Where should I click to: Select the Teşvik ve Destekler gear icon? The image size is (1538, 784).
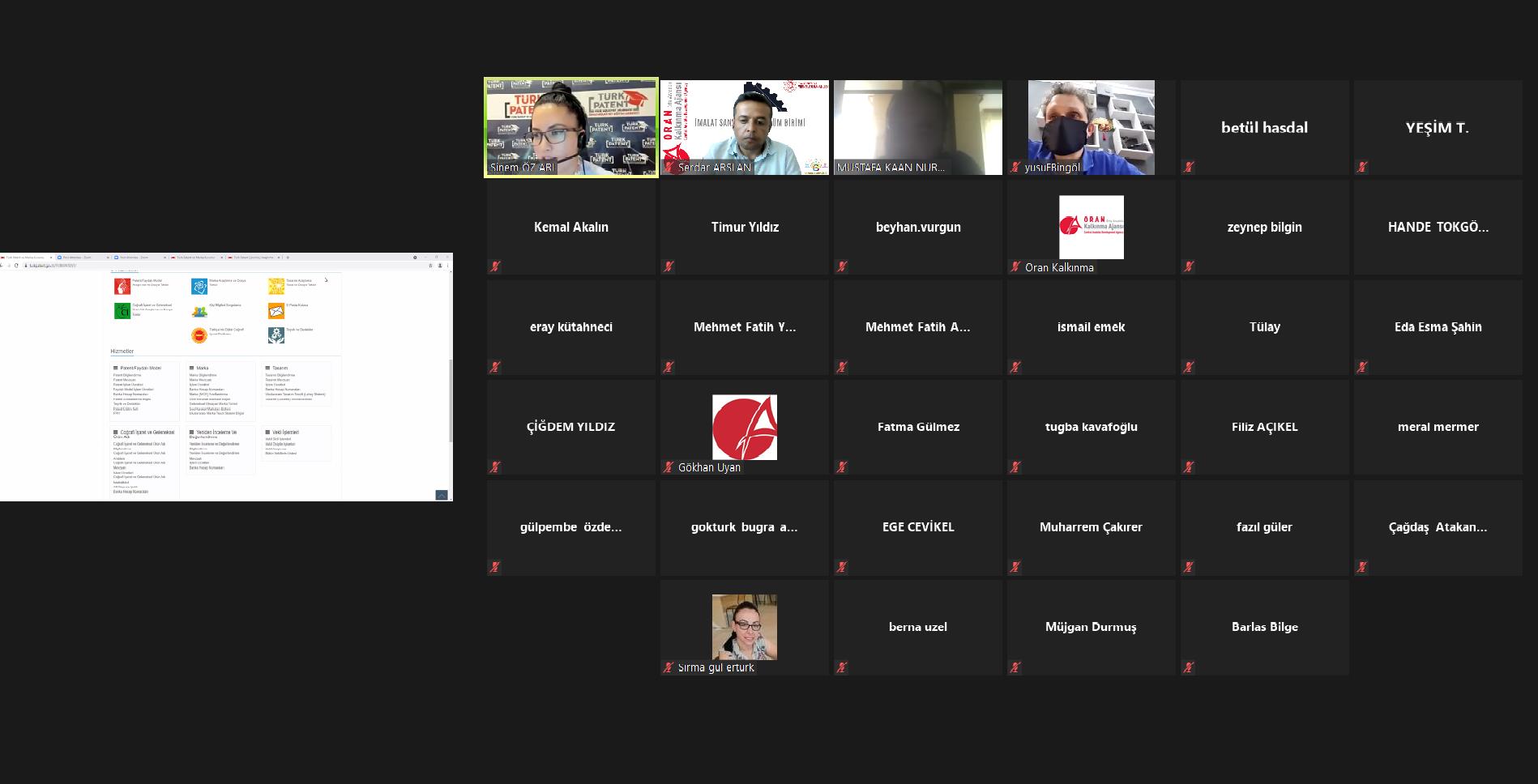coord(276,334)
